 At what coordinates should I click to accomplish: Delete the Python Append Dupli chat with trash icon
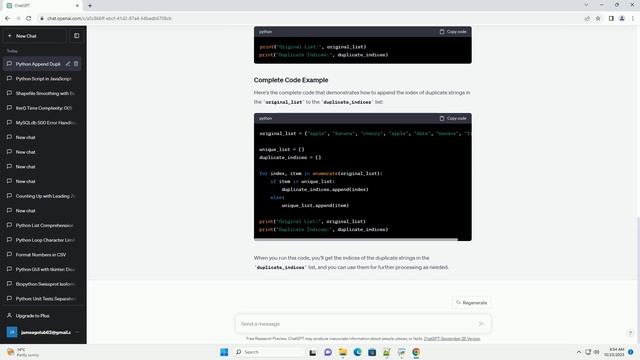tap(76, 64)
